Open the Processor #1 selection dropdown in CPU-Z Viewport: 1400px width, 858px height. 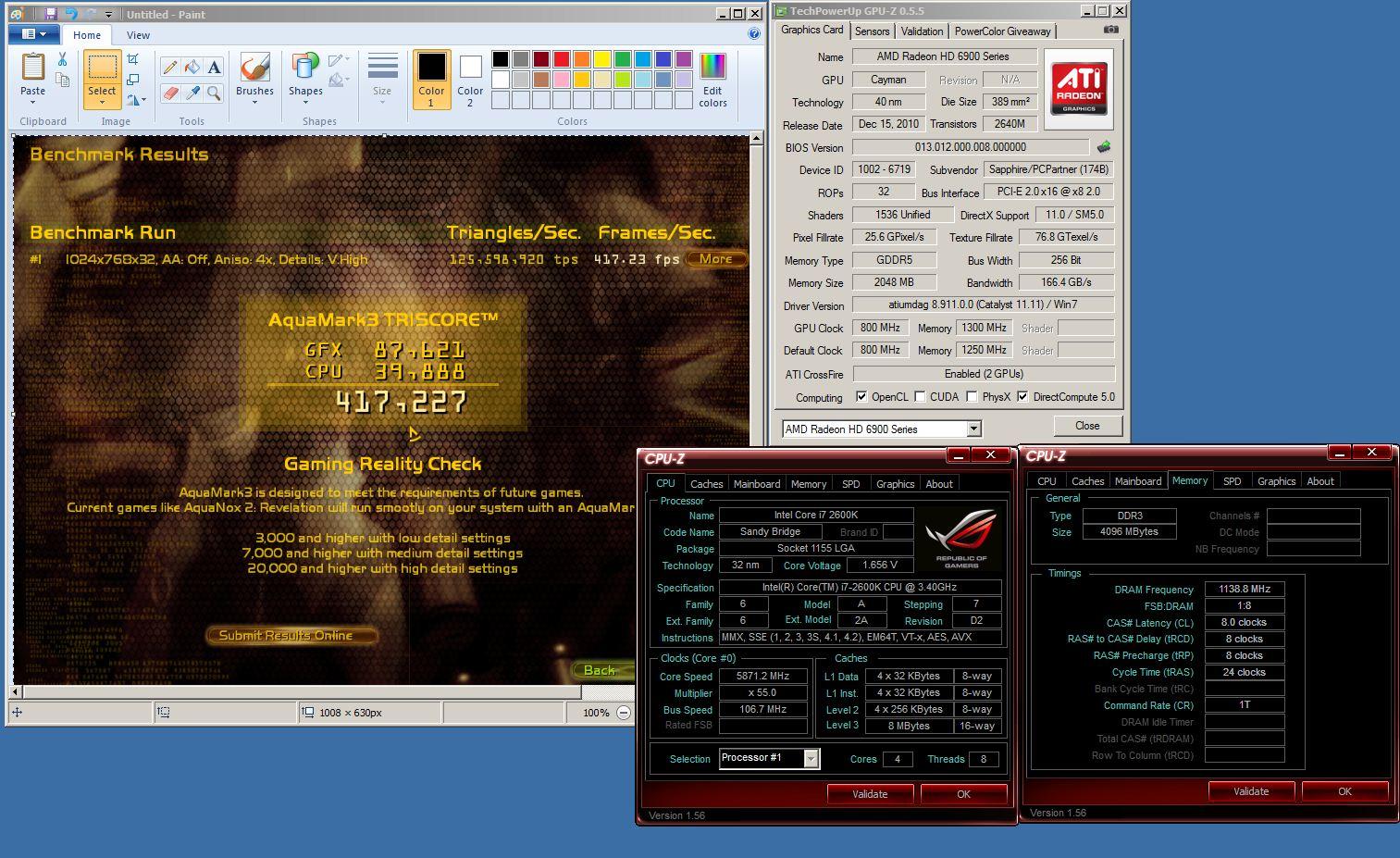(x=812, y=759)
